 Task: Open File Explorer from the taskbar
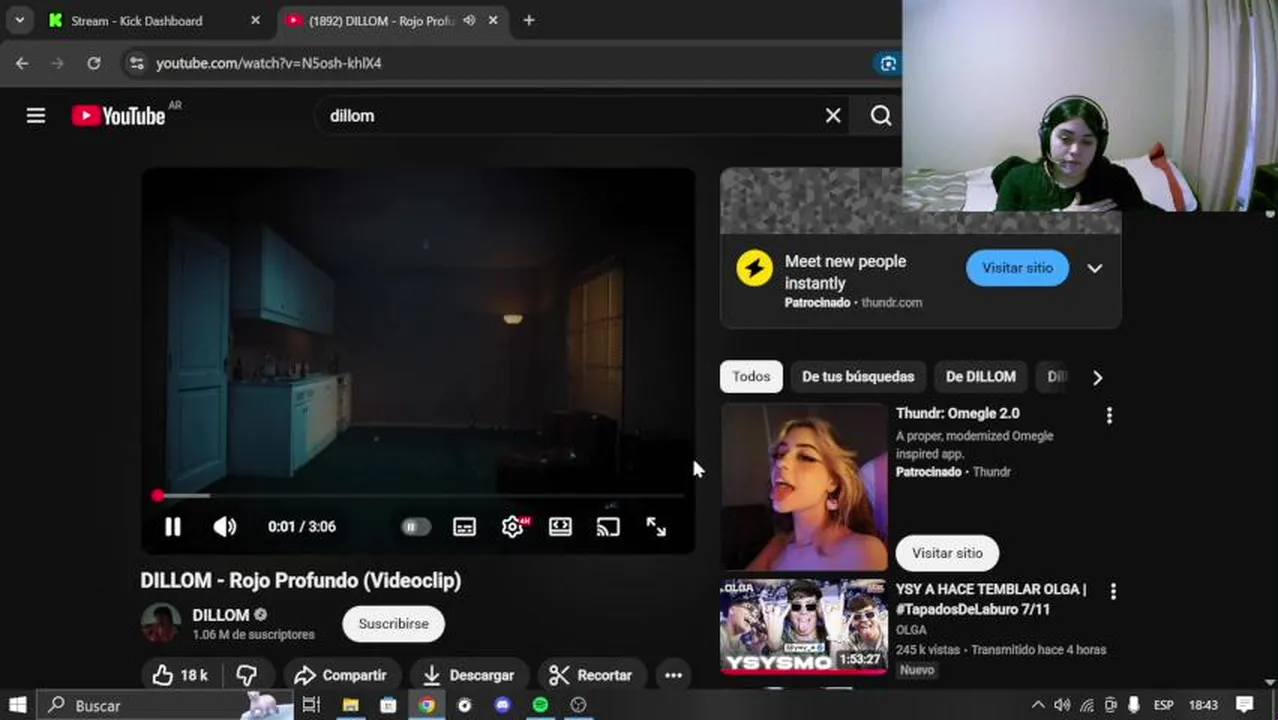tap(350, 705)
